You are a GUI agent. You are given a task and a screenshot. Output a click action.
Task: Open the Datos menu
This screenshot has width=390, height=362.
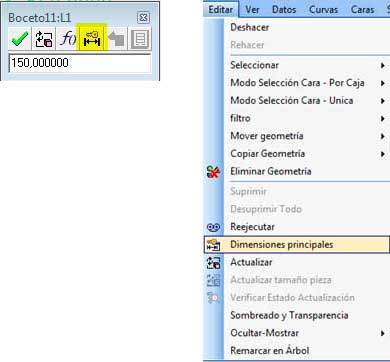pyautogui.click(x=284, y=9)
